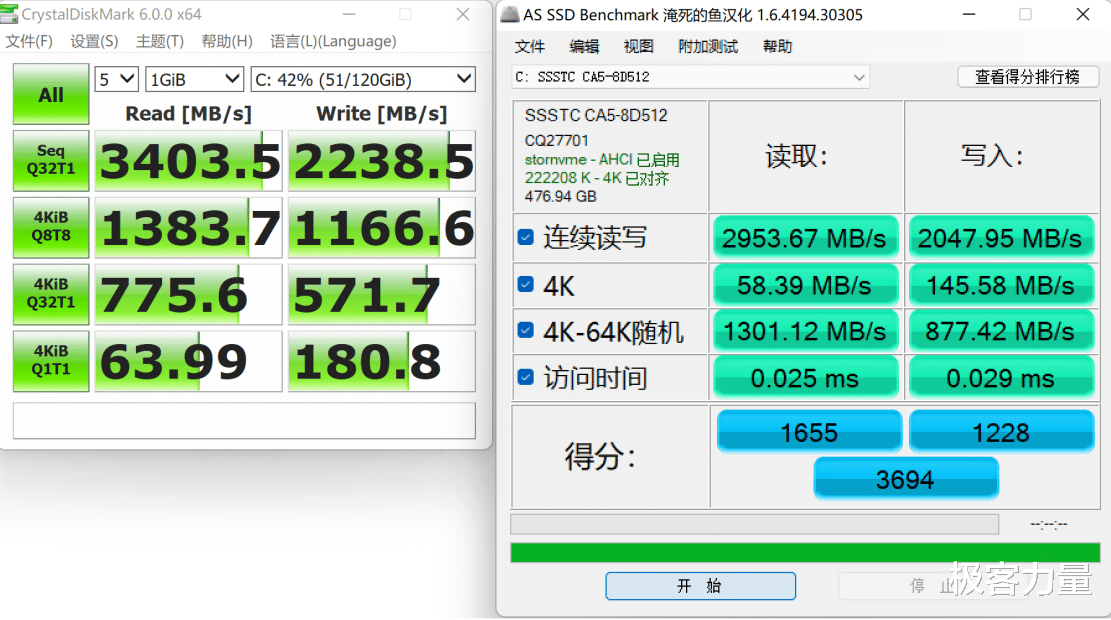1111x620 pixels.
Task: Select the Seq Q32T1 read value 3403.5
Action: pyautogui.click(x=188, y=161)
